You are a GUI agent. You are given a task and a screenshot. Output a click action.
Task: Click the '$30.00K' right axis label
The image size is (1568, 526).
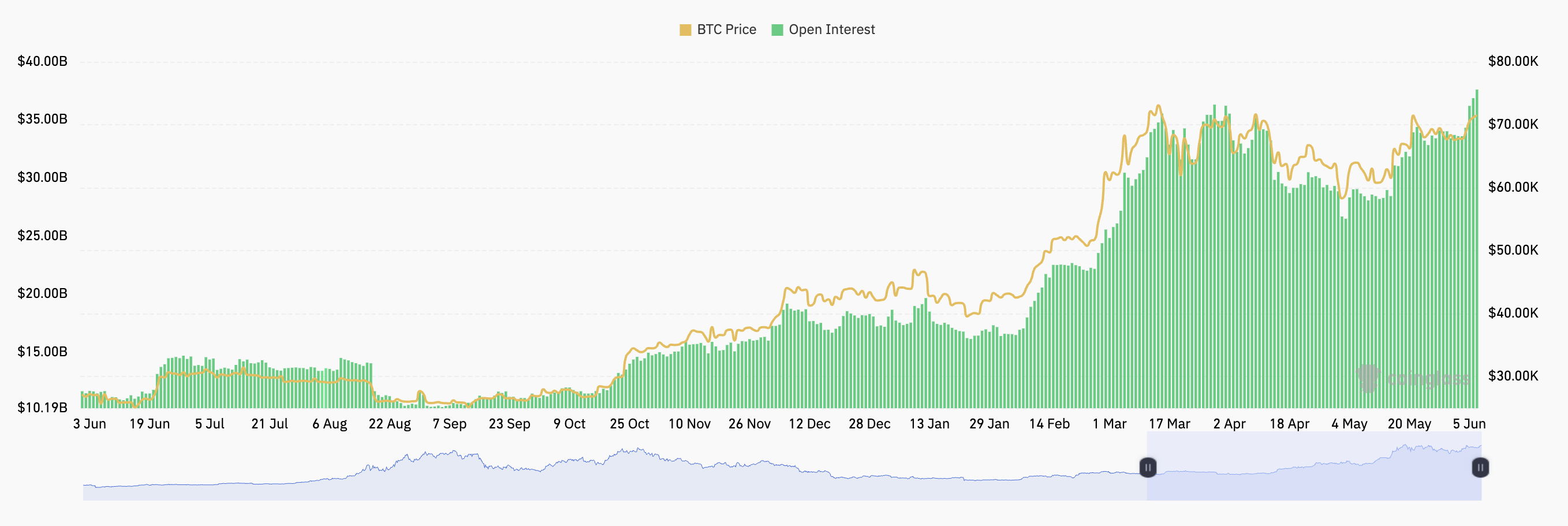1513,376
